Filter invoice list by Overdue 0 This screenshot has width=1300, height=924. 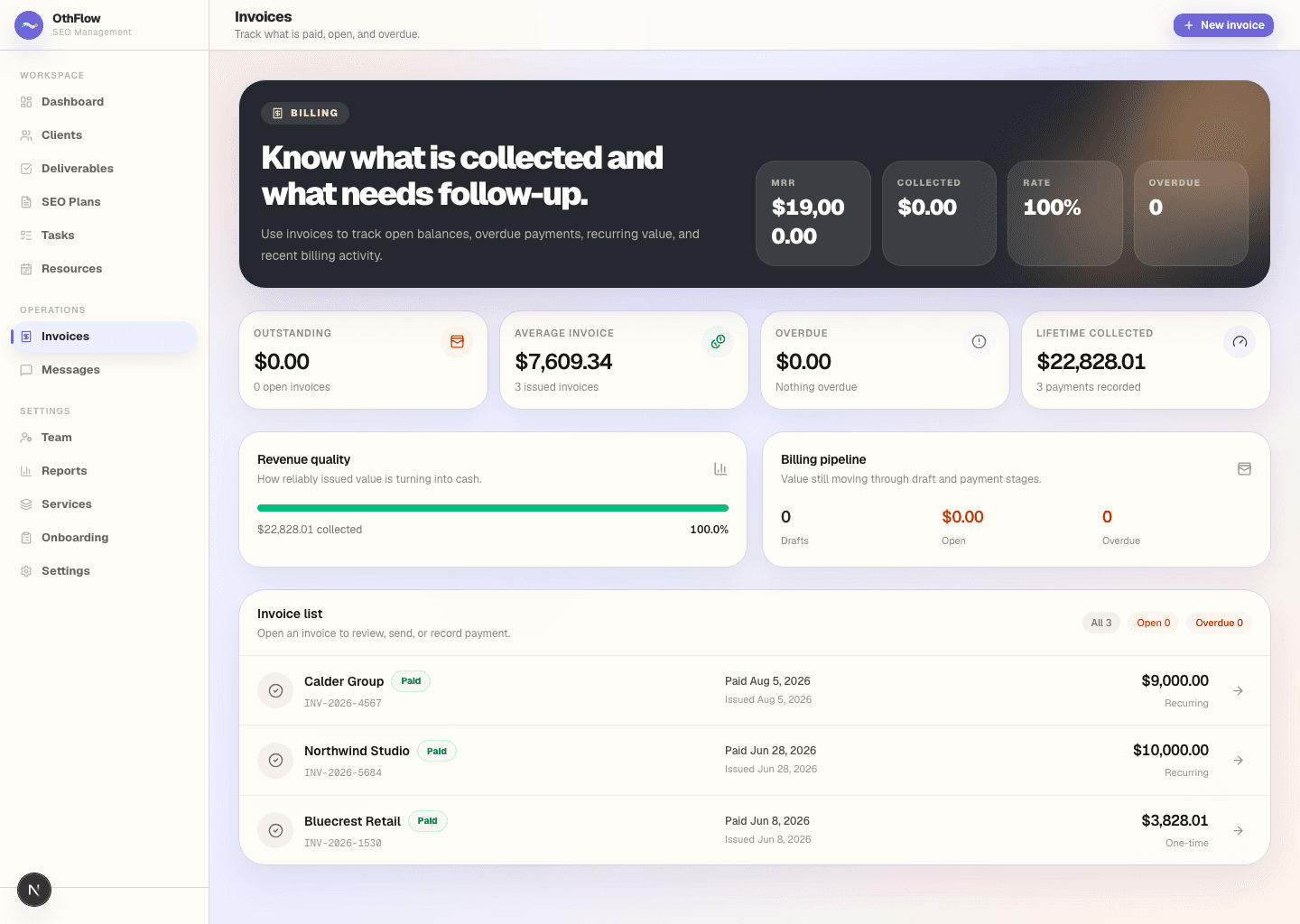pyautogui.click(x=1219, y=623)
